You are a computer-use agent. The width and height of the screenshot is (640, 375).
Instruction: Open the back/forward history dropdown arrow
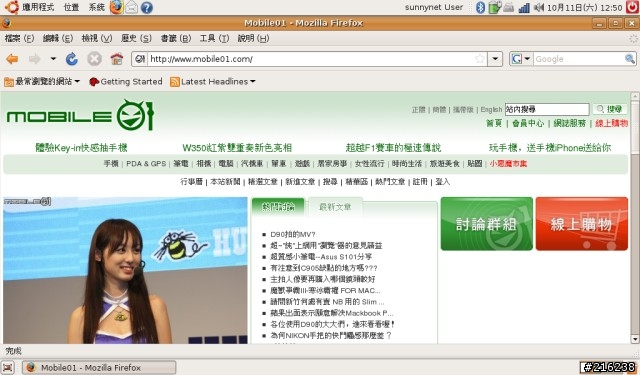[53, 59]
